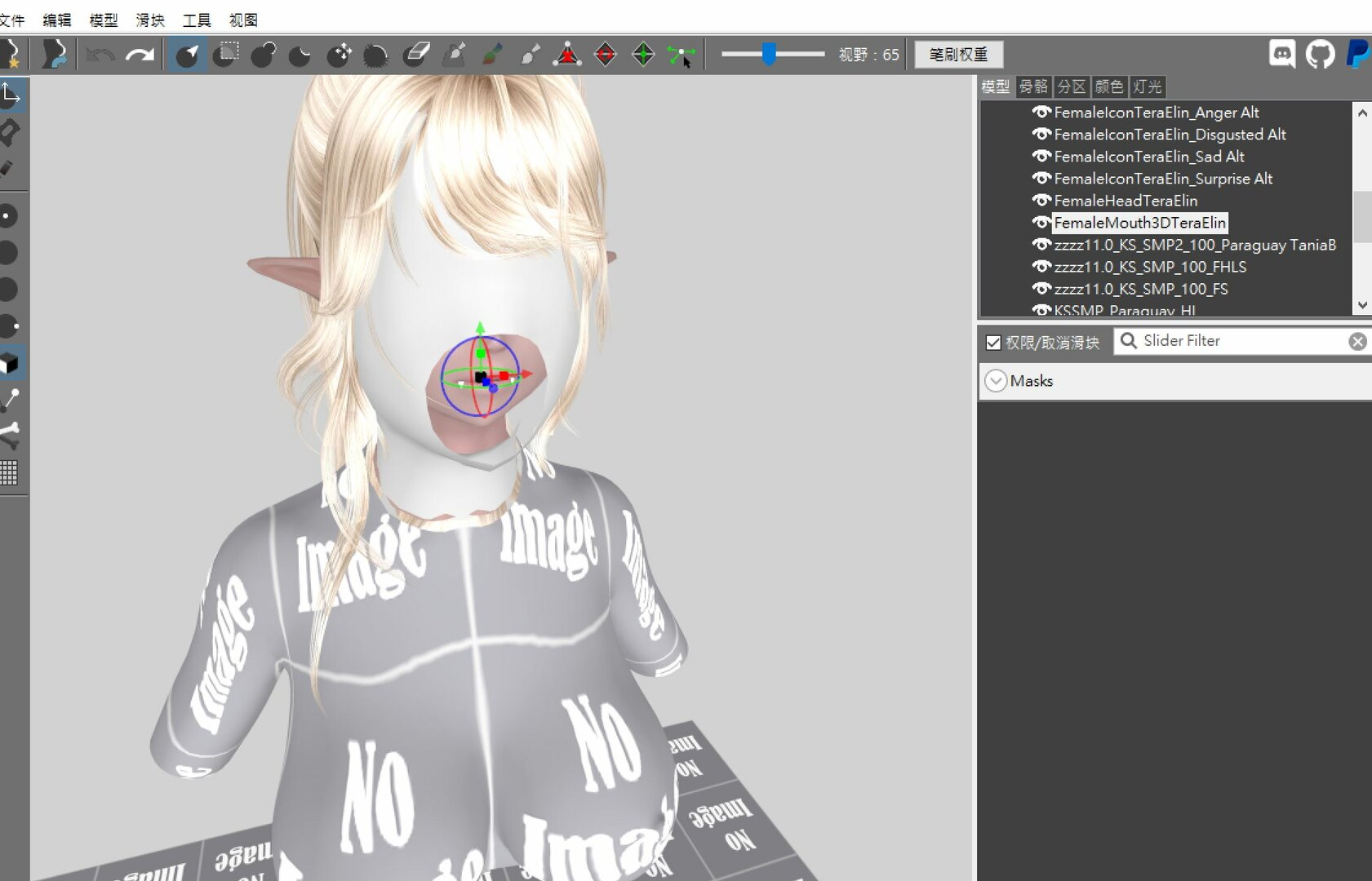The width and height of the screenshot is (1372, 881).
Task: Select the colored paint brush tool
Action: coord(492,55)
